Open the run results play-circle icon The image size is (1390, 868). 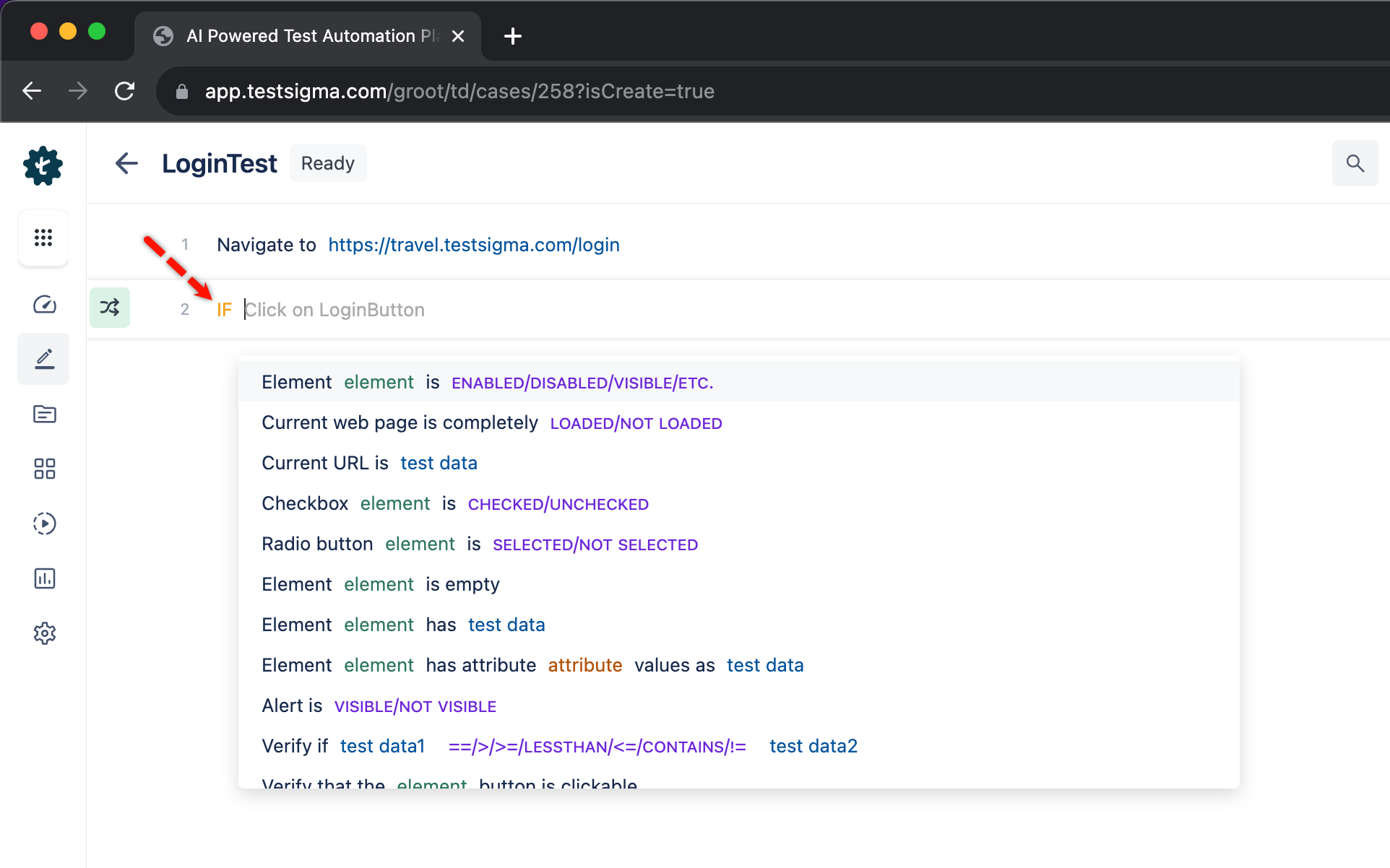[x=44, y=524]
